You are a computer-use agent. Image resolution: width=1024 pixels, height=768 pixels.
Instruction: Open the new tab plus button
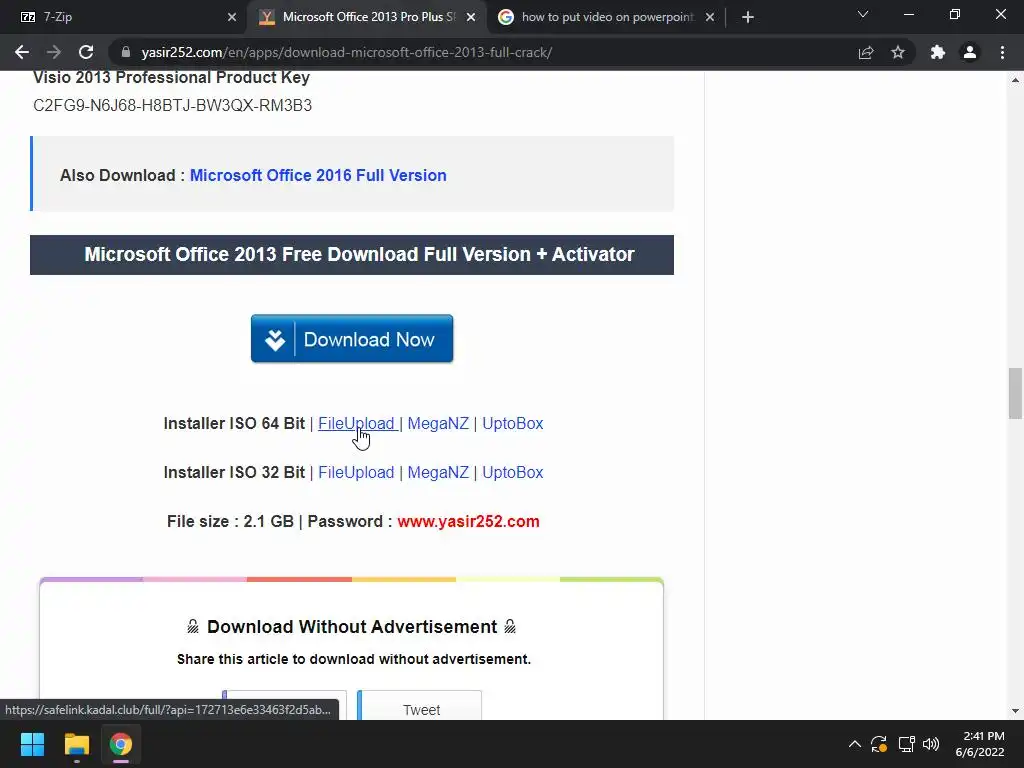[748, 17]
